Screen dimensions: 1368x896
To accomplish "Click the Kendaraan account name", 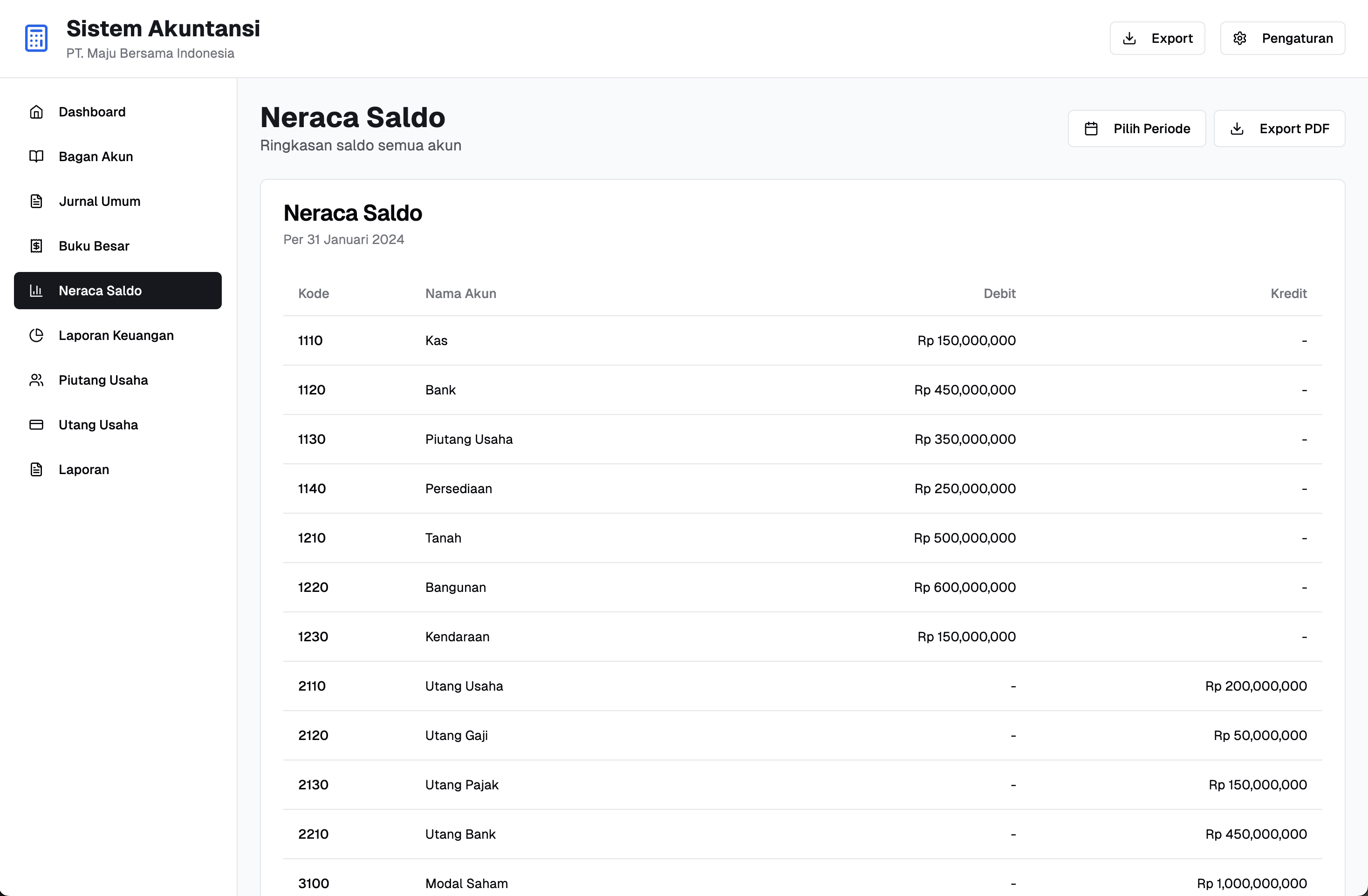I will (458, 637).
